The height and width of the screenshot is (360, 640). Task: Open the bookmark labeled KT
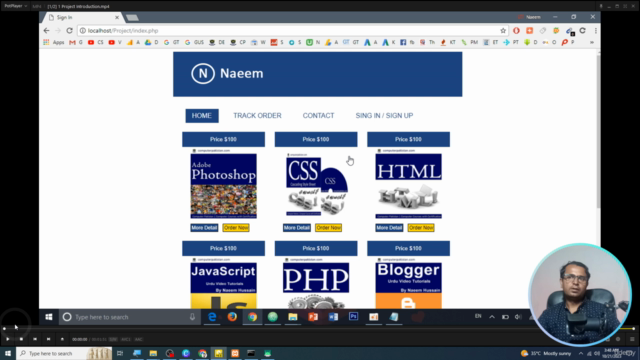(448, 42)
